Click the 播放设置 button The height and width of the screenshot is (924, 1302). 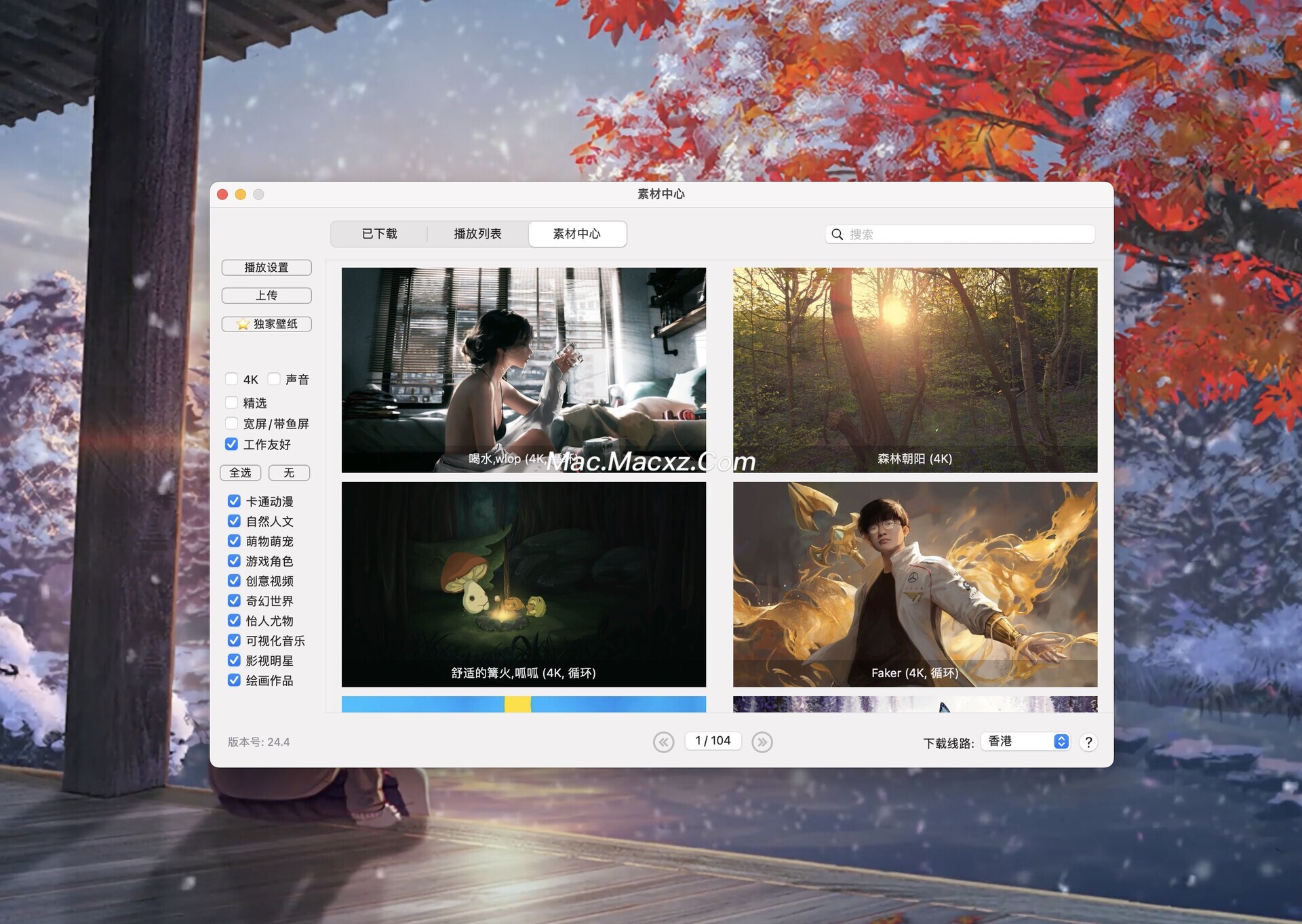coord(267,268)
